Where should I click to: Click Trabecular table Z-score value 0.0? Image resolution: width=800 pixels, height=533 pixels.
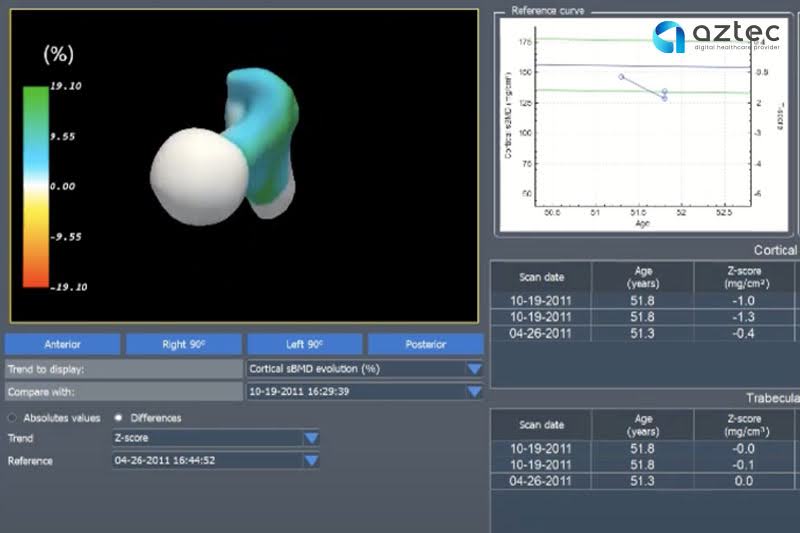point(743,481)
